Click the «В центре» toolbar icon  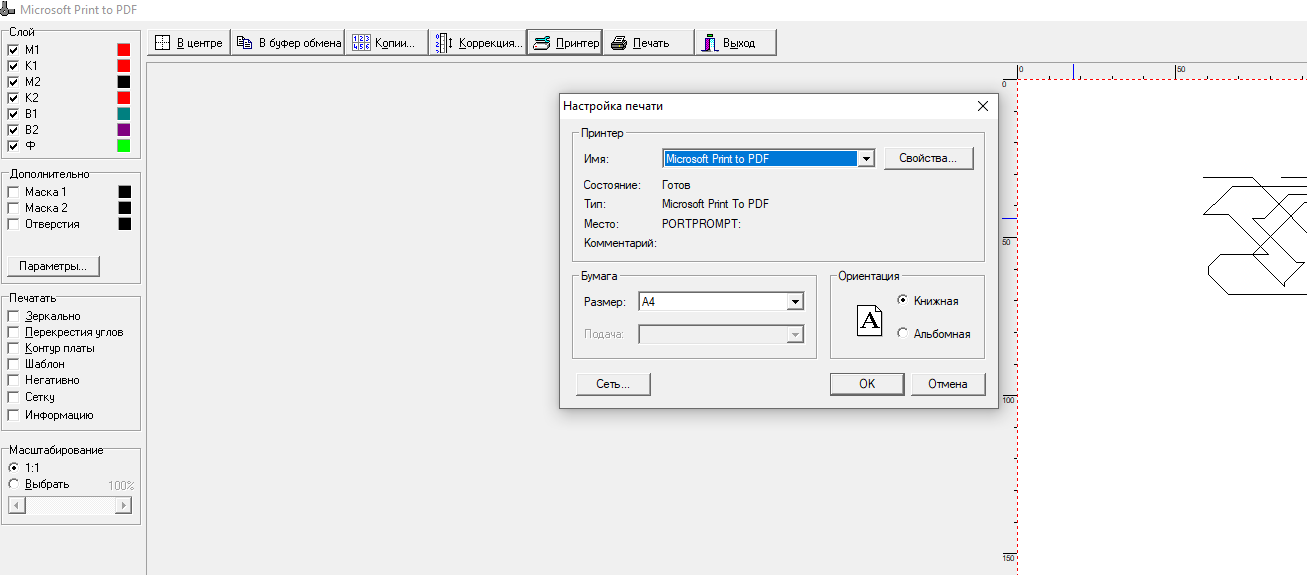(x=163, y=43)
